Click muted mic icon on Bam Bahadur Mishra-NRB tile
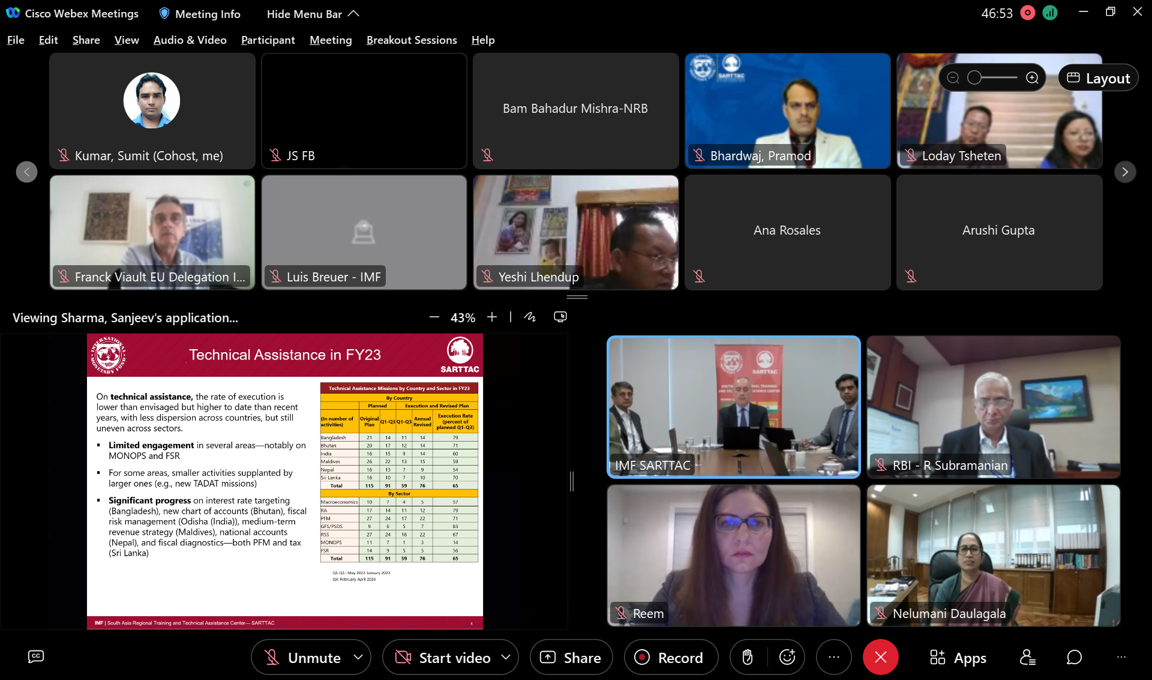 487,155
